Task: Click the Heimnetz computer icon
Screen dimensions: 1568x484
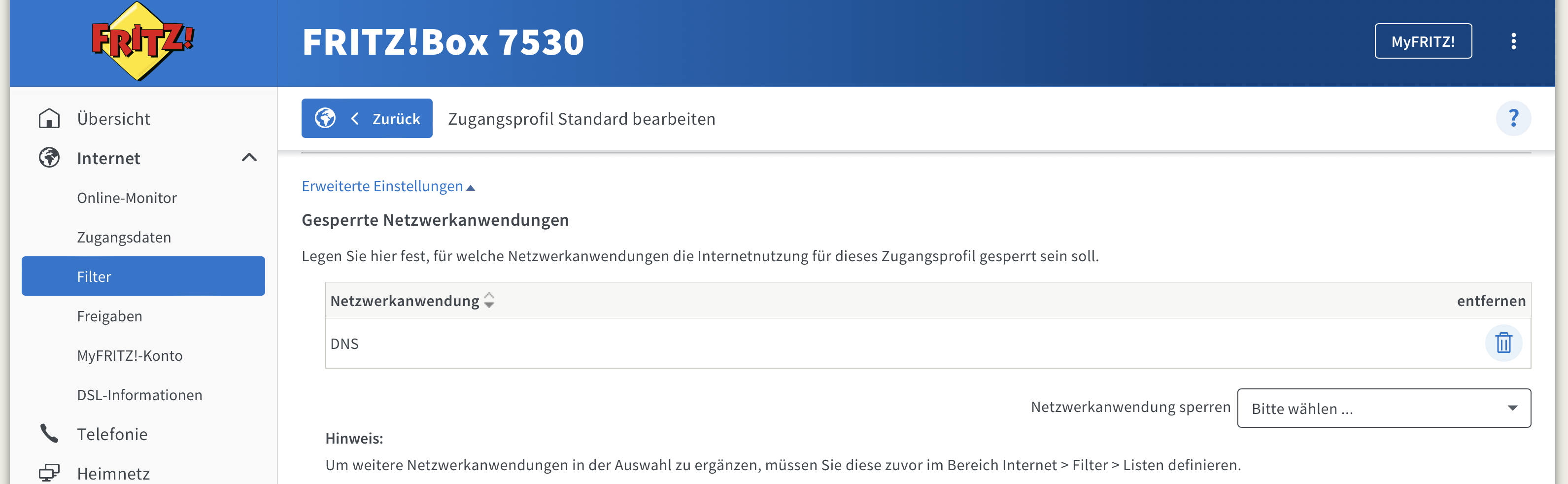Action: click(x=49, y=472)
